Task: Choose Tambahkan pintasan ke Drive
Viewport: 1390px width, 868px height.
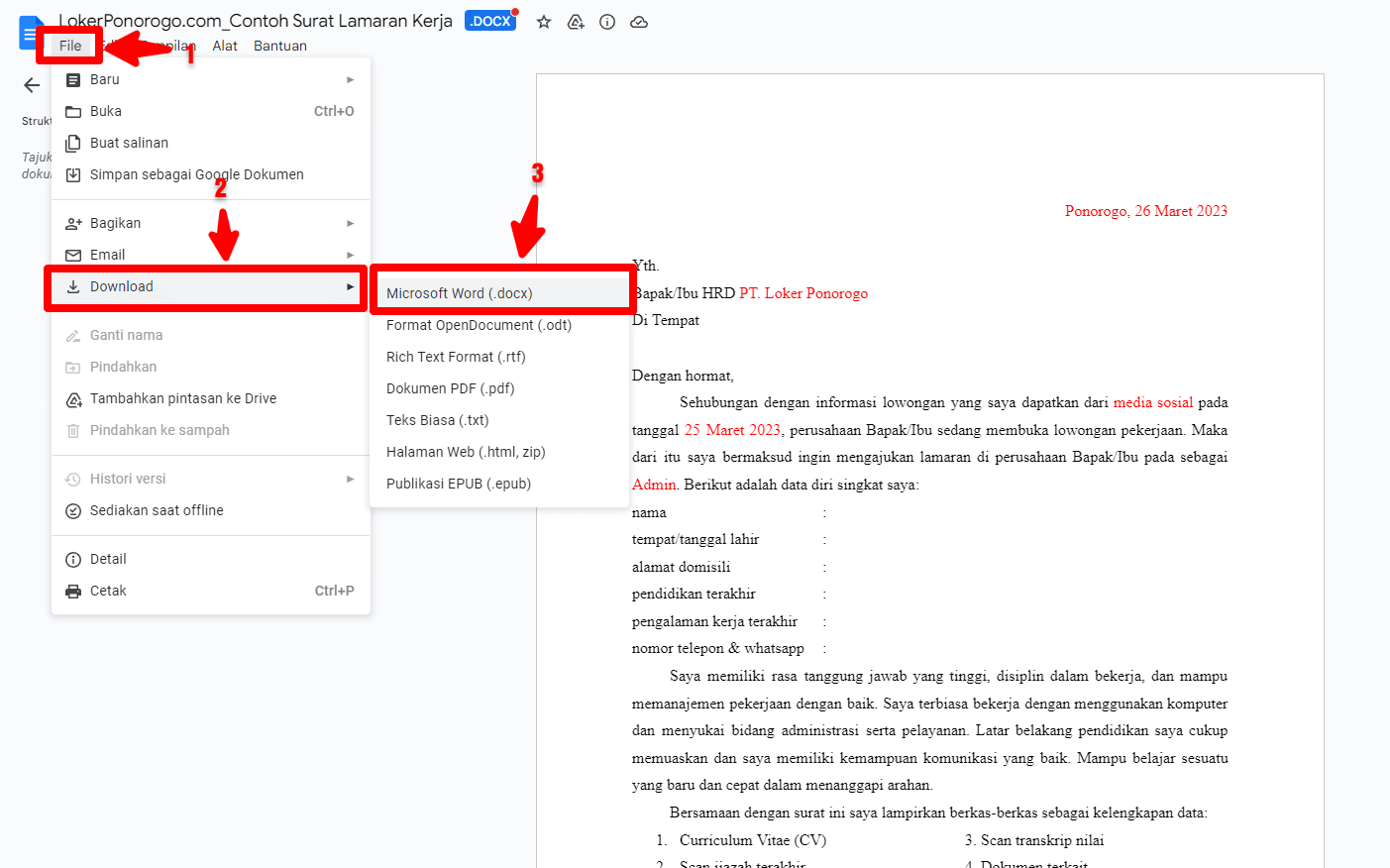Action: [211, 398]
